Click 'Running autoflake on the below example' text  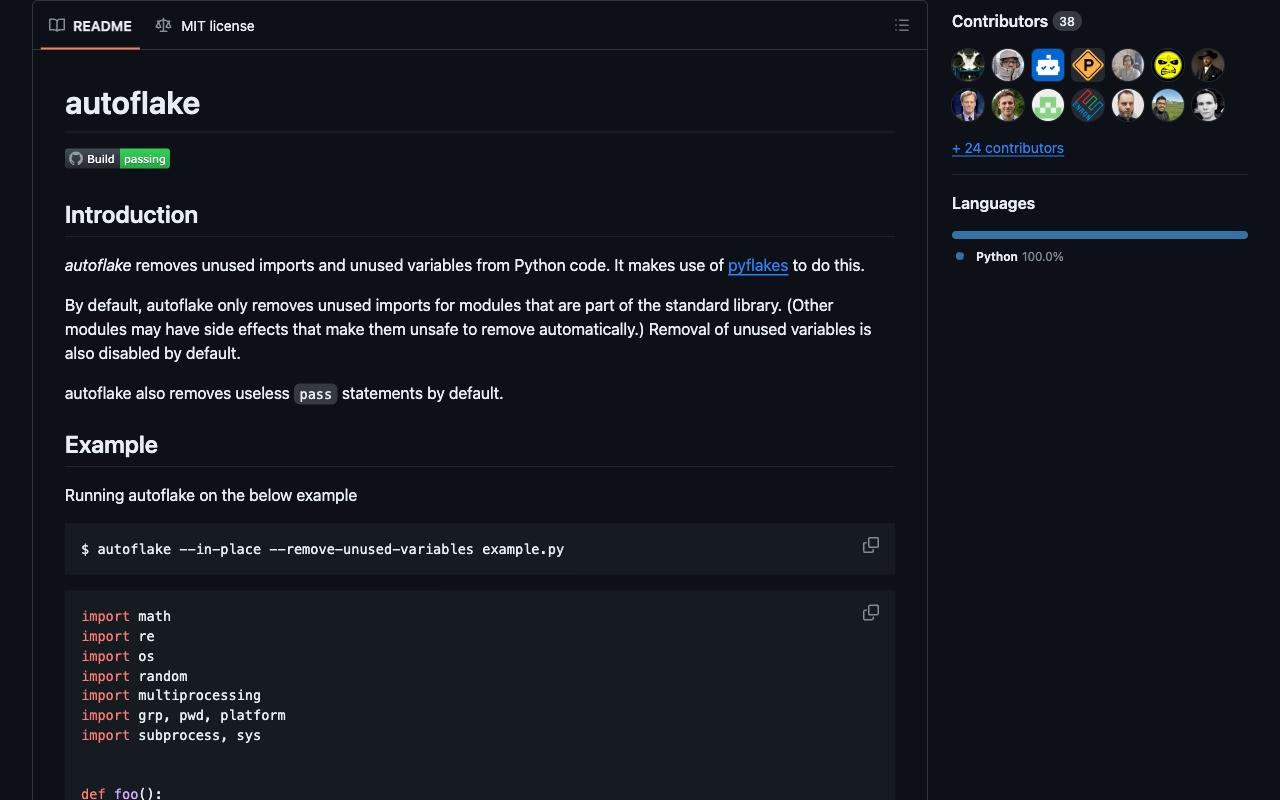coord(211,496)
